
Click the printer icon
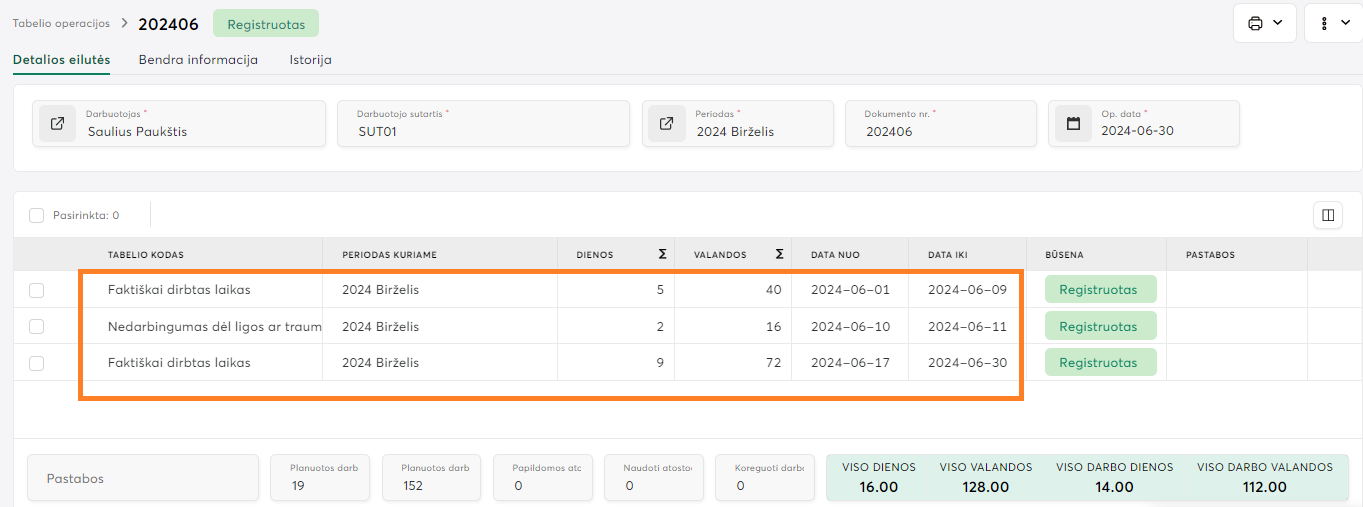click(x=1255, y=23)
